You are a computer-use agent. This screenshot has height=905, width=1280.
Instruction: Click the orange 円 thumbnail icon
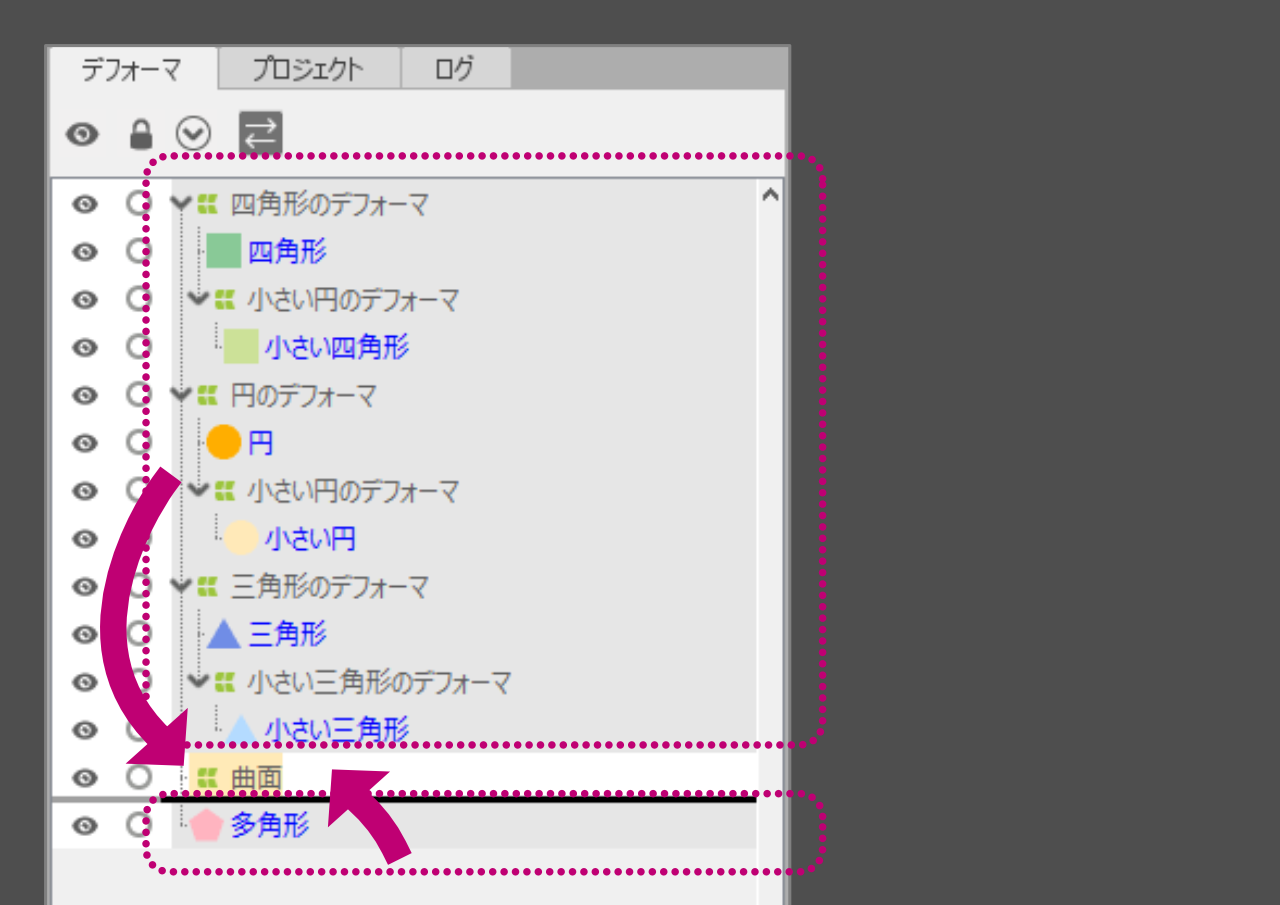click(224, 442)
